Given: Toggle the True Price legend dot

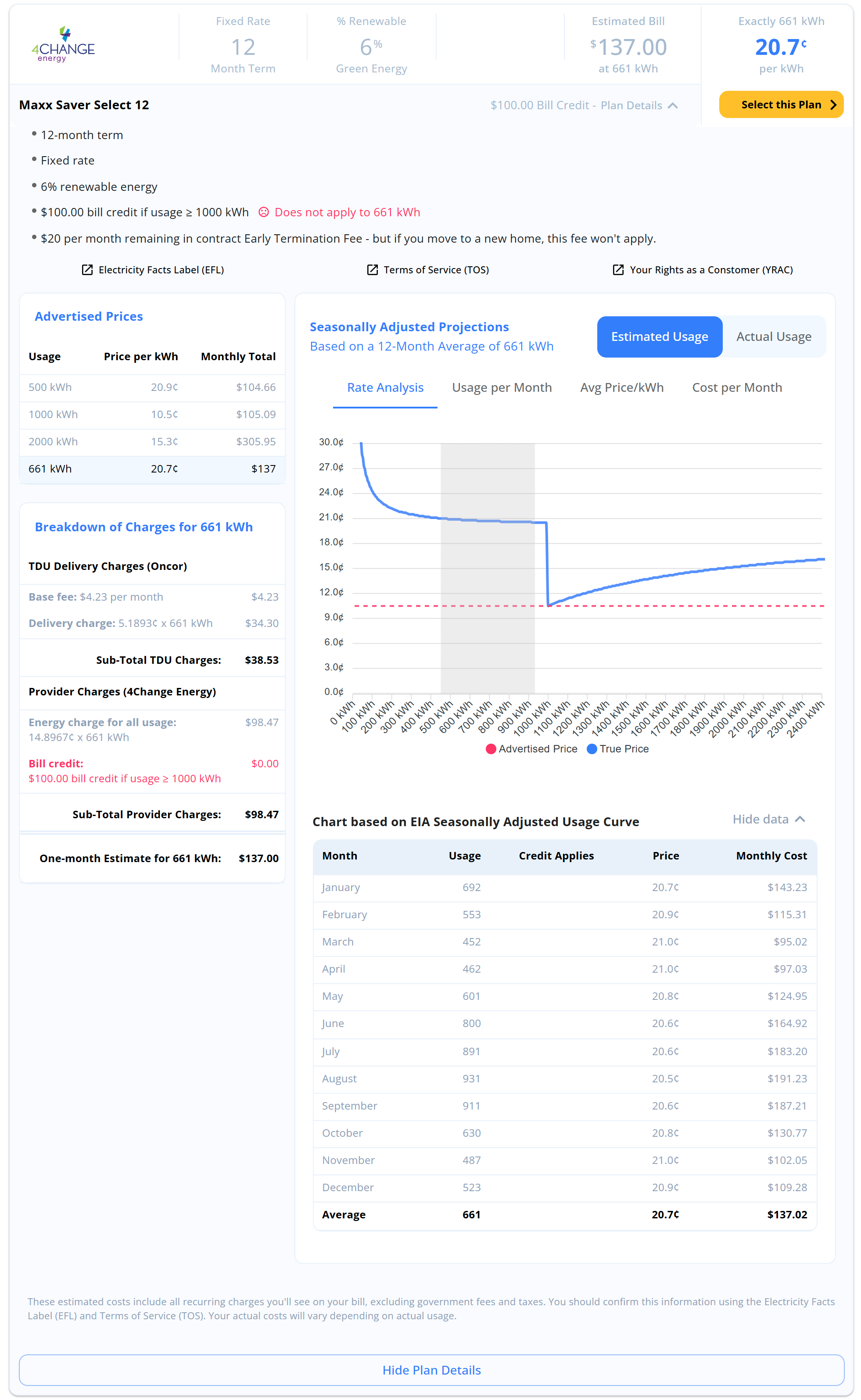Looking at the screenshot, I should pyautogui.click(x=592, y=748).
